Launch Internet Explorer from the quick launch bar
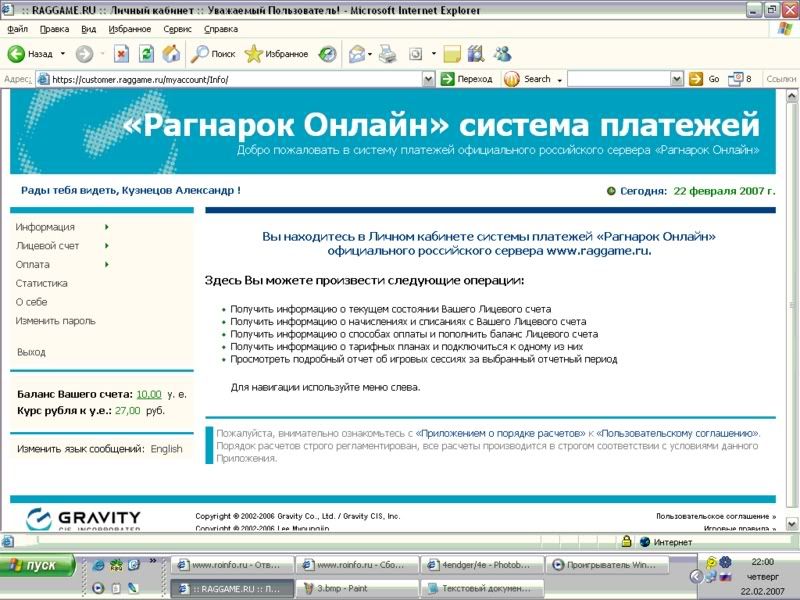This screenshot has height=600, width=800. [98, 565]
